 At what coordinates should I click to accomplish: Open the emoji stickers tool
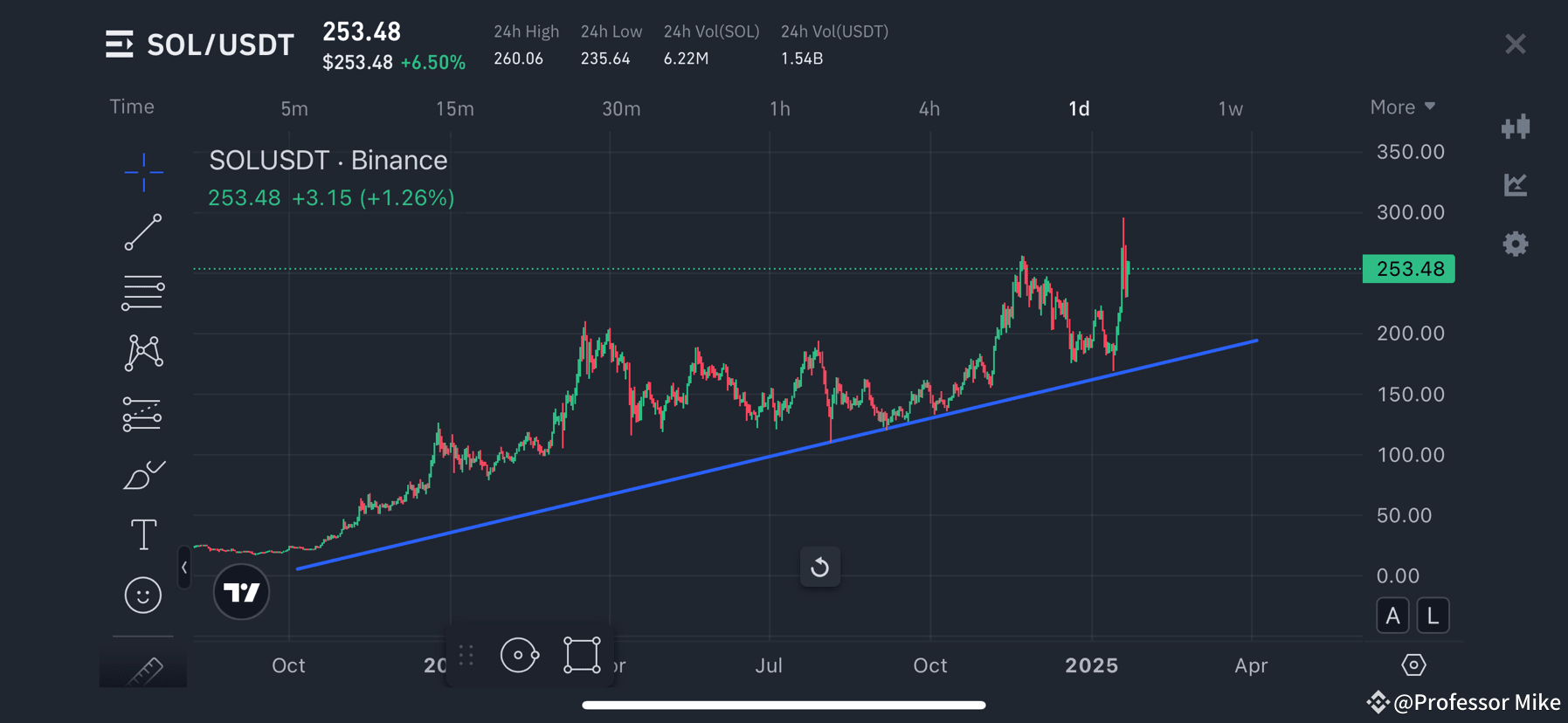(143, 596)
